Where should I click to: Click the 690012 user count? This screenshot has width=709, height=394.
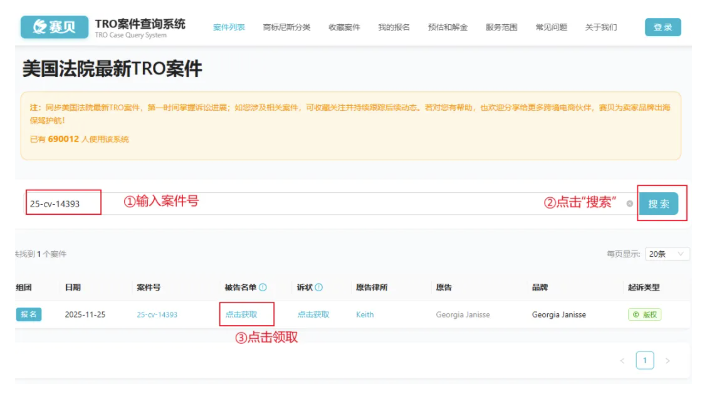[63, 139]
